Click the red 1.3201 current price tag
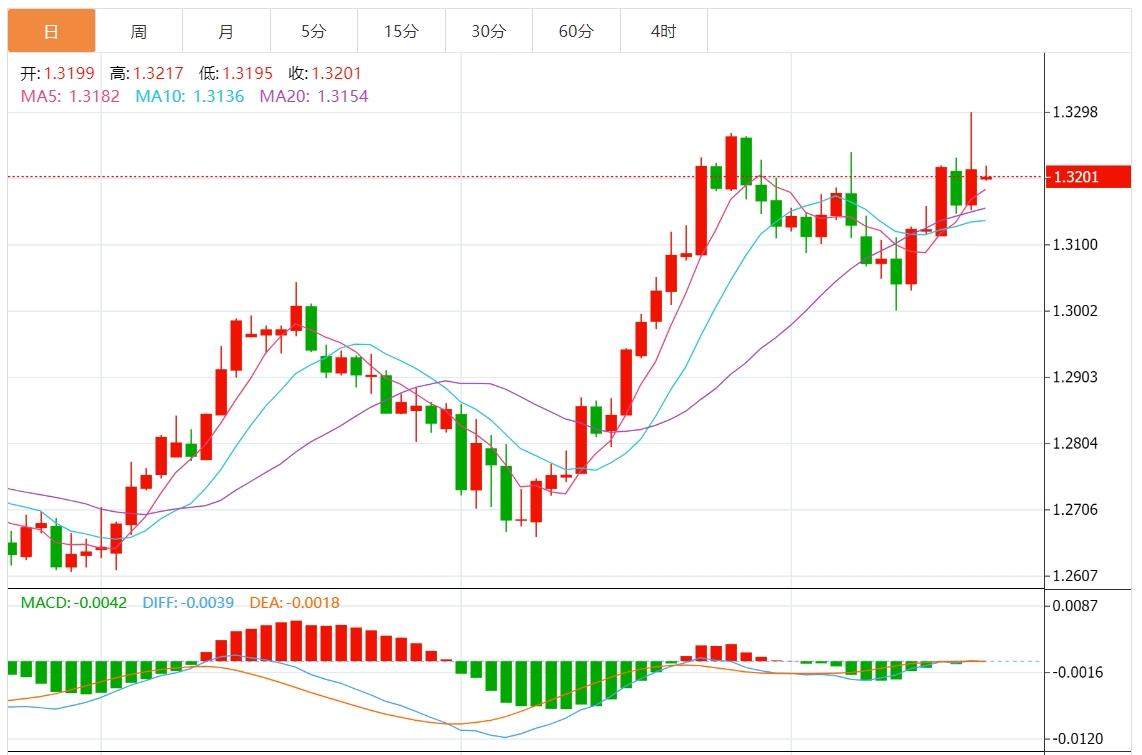Screen dimensions: 1142x755 pos(1087,177)
